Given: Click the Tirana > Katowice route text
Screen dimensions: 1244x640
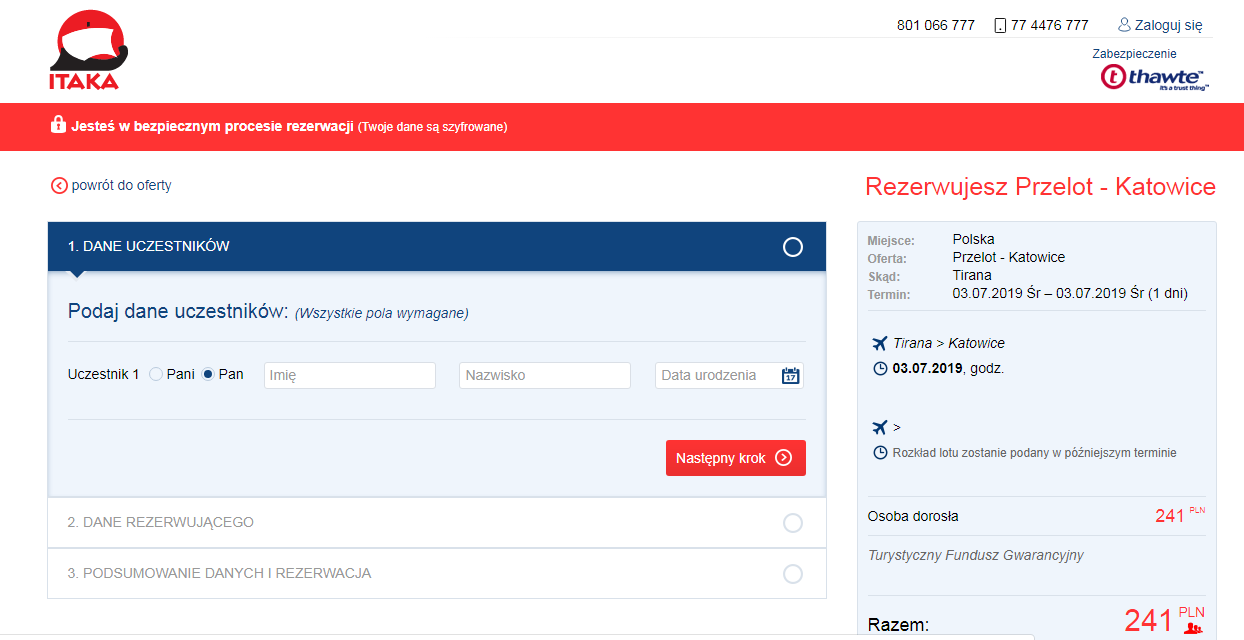Looking at the screenshot, I should [949, 343].
